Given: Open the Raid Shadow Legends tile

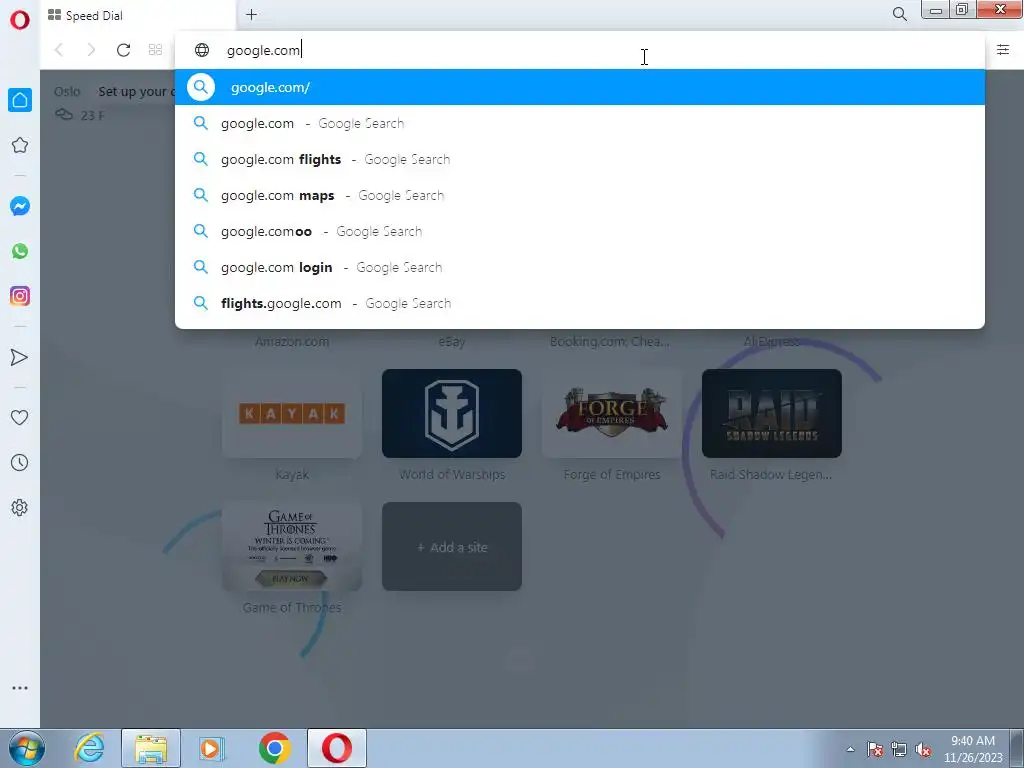Looking at the screenshot, I should [x=772, y=413].
